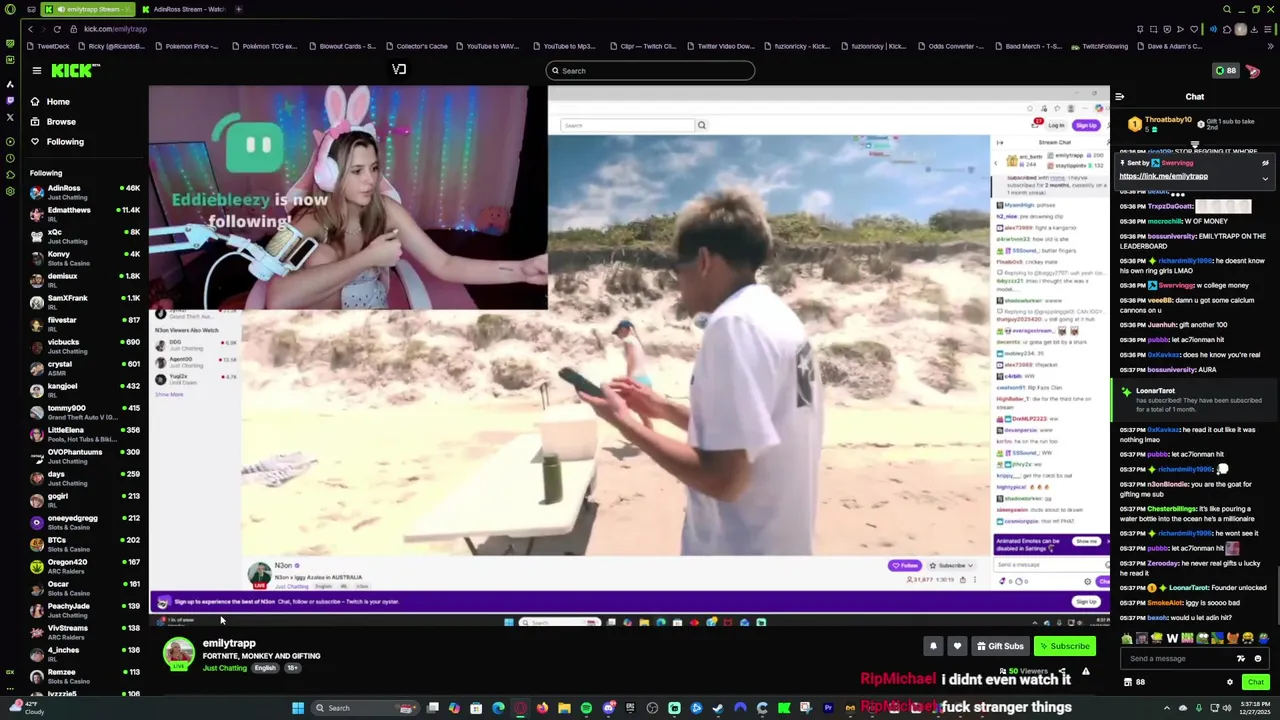Open the user profile avatar in the header

[x=1253, y=71]
